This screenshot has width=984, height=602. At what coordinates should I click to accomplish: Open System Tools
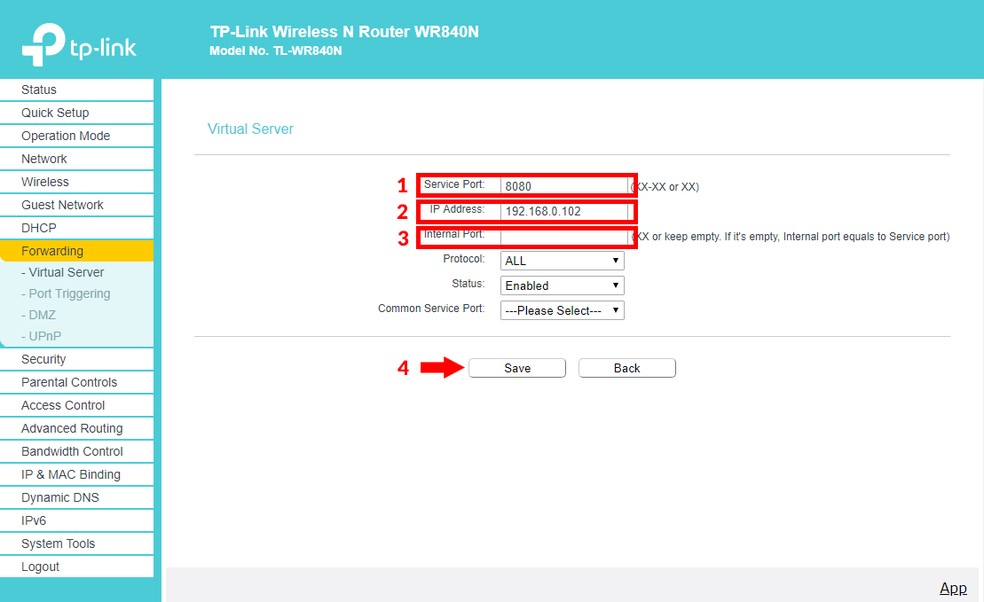[77, 544]
